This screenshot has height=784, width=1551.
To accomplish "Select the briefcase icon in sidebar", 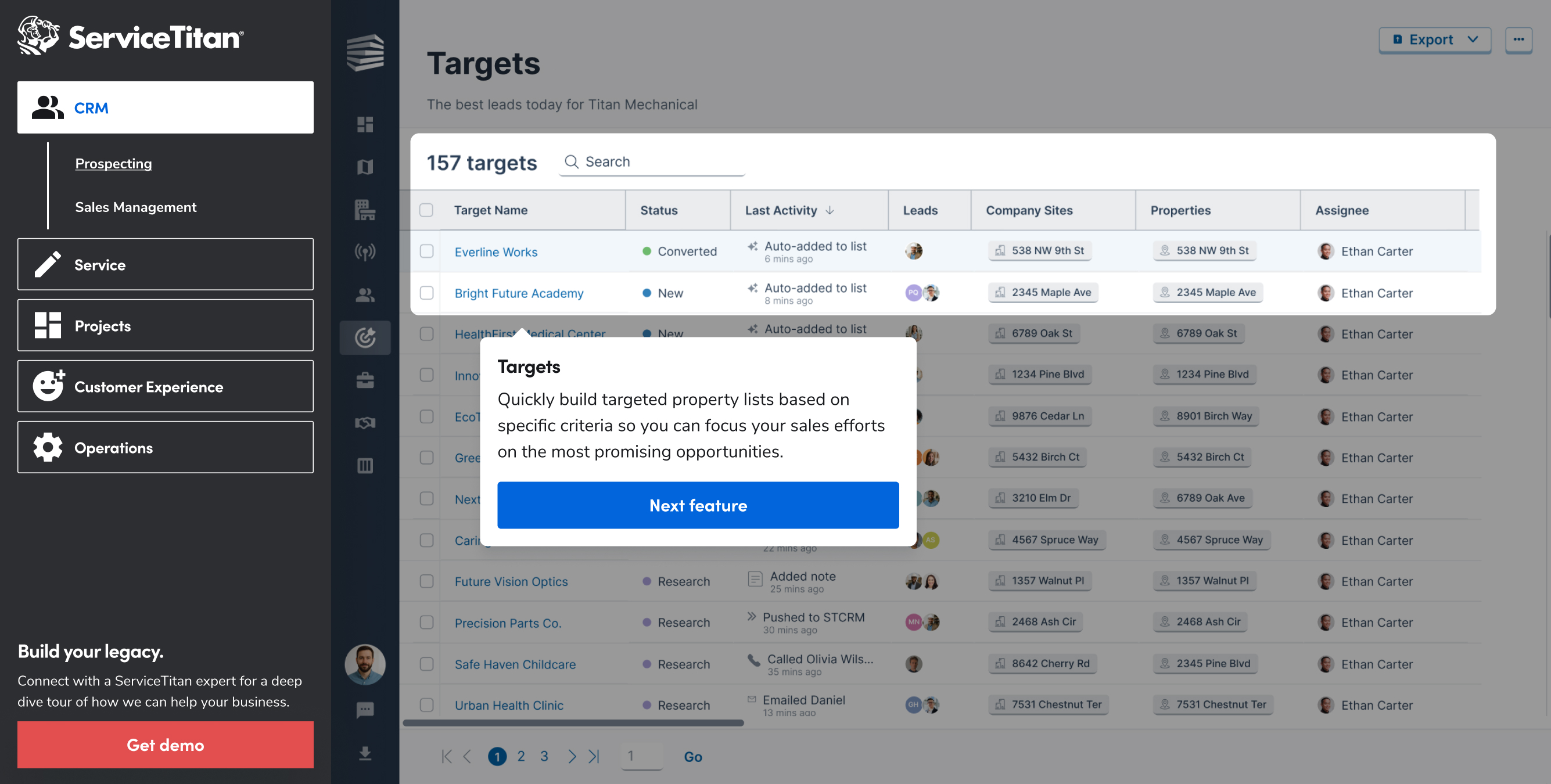I will tap(365, 380).
